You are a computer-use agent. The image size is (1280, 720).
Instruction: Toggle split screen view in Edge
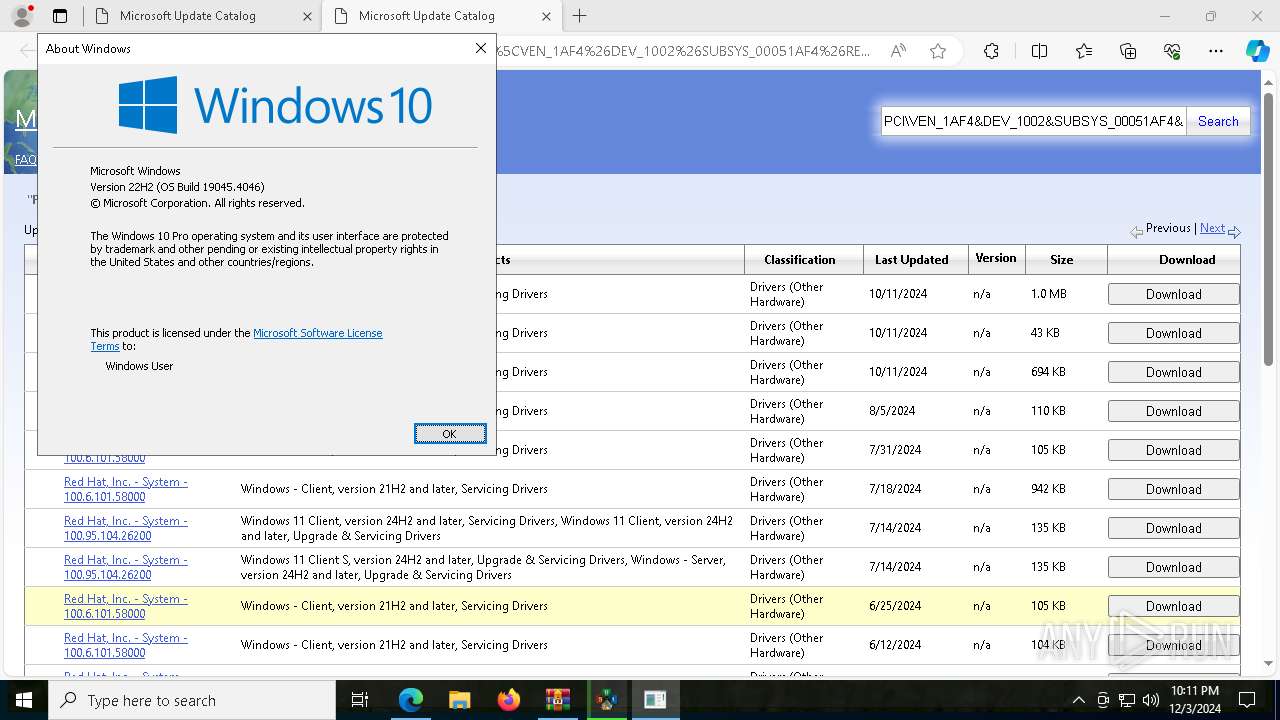(1039, 51)
